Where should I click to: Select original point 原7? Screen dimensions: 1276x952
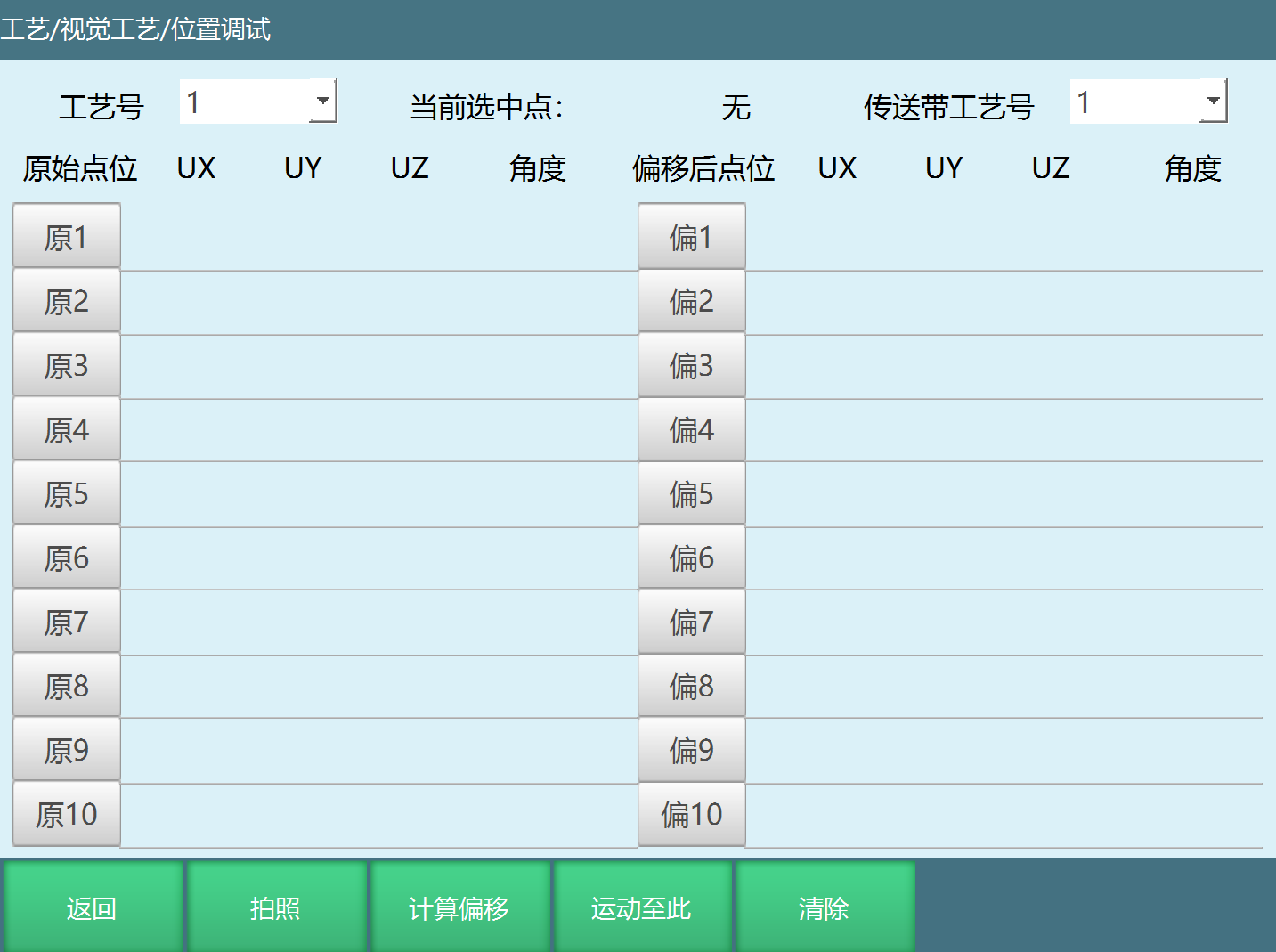click(67, 622)
